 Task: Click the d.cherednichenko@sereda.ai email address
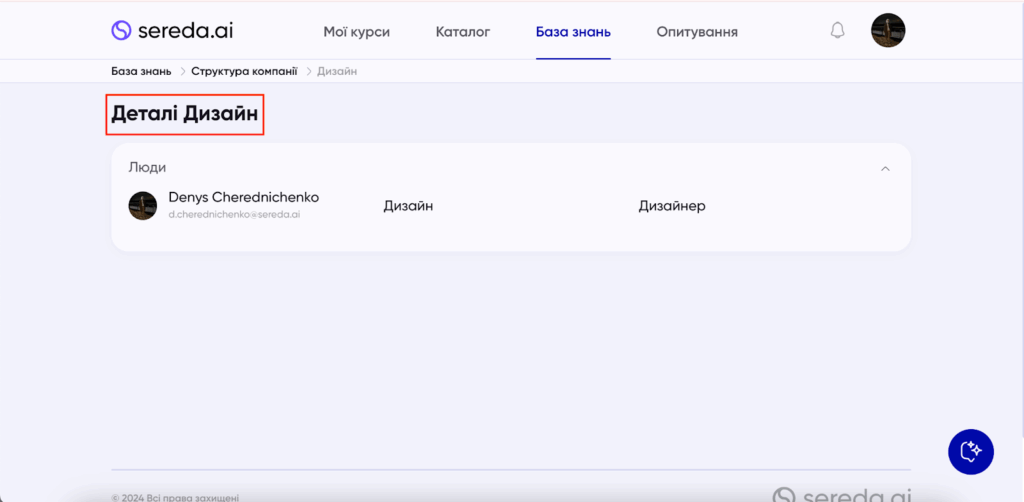pos(234,215)
